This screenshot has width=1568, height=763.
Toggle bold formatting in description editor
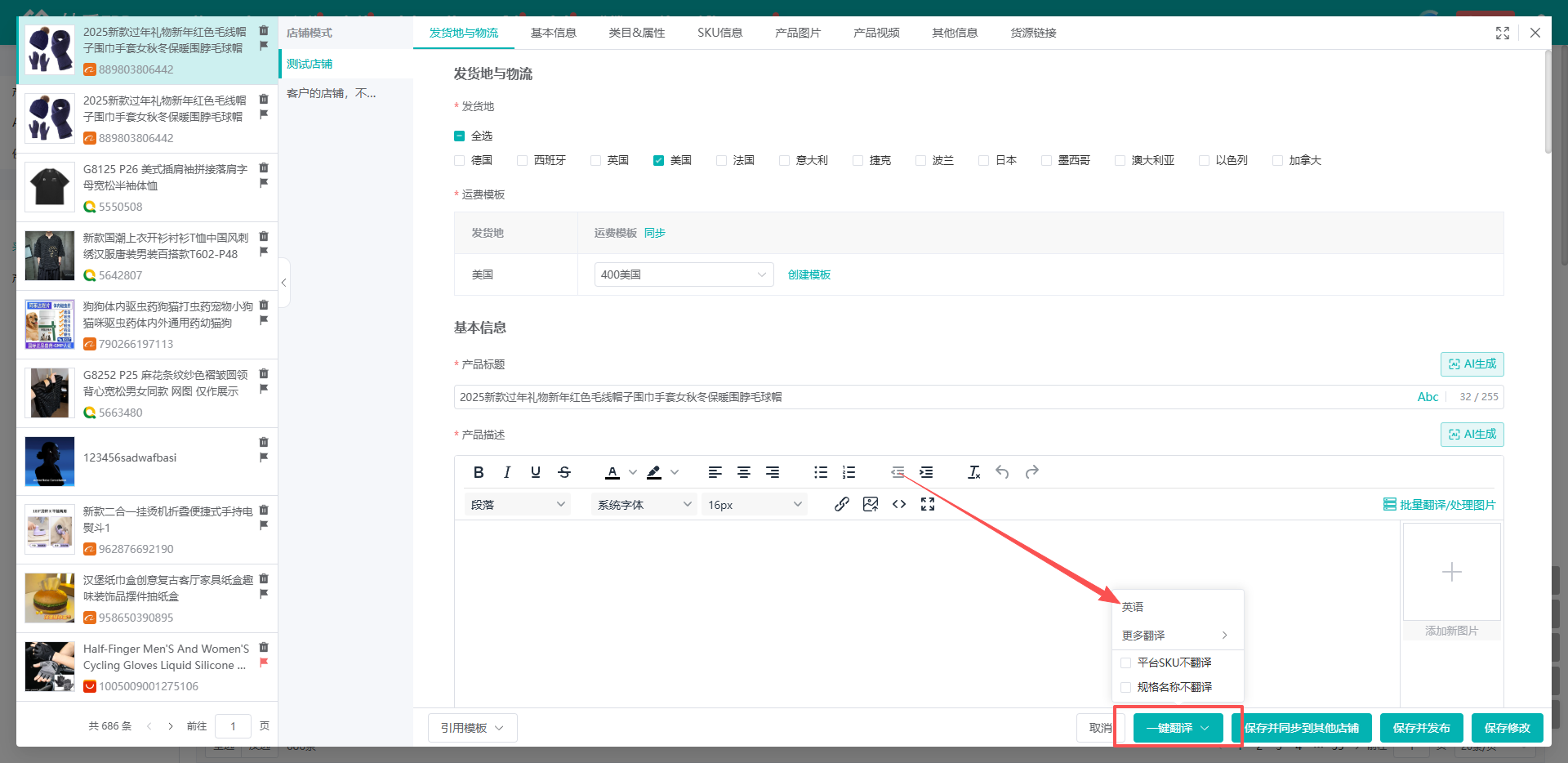pos(479,472)
